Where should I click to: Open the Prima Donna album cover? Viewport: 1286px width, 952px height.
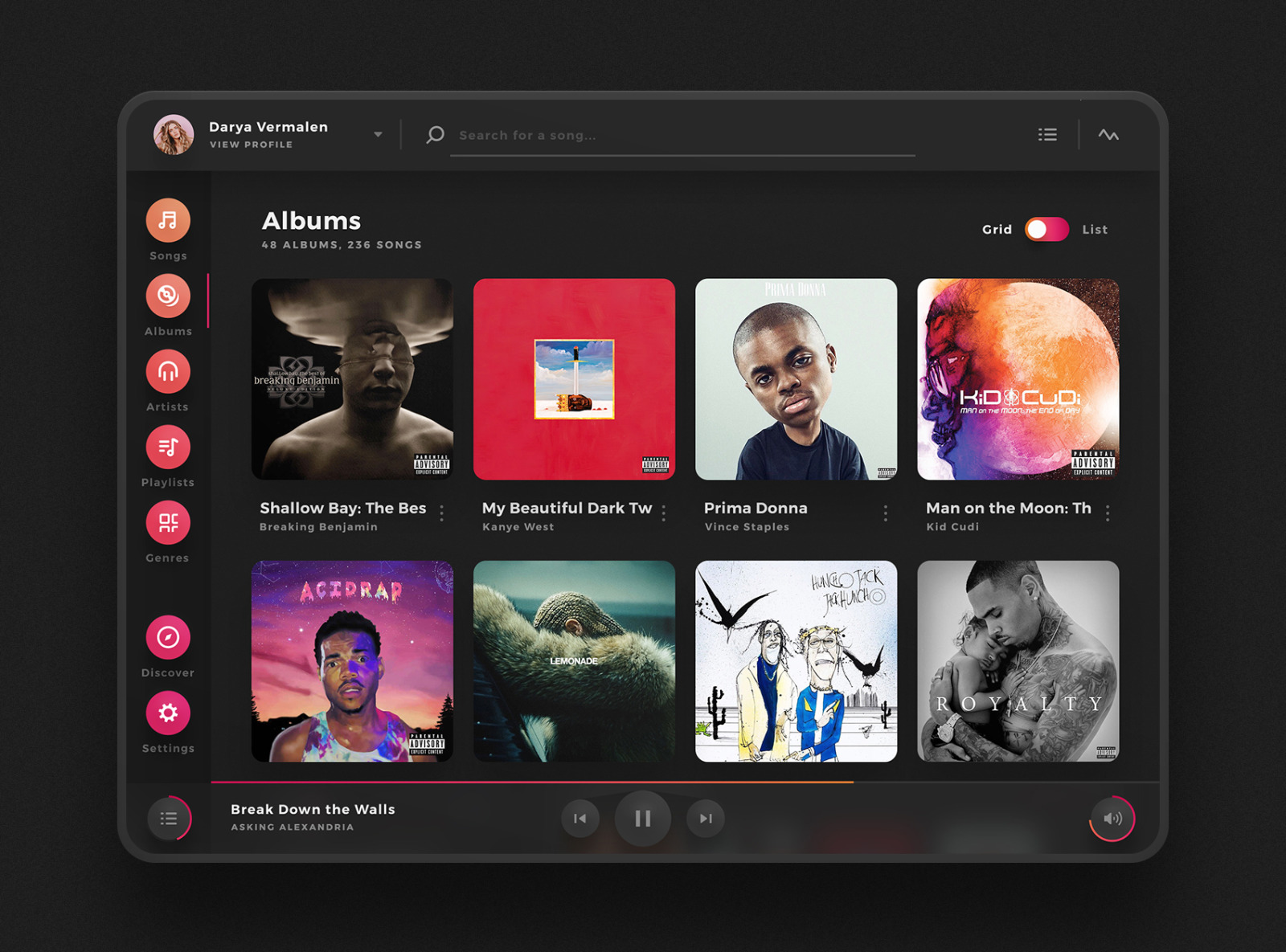[796, 379]
